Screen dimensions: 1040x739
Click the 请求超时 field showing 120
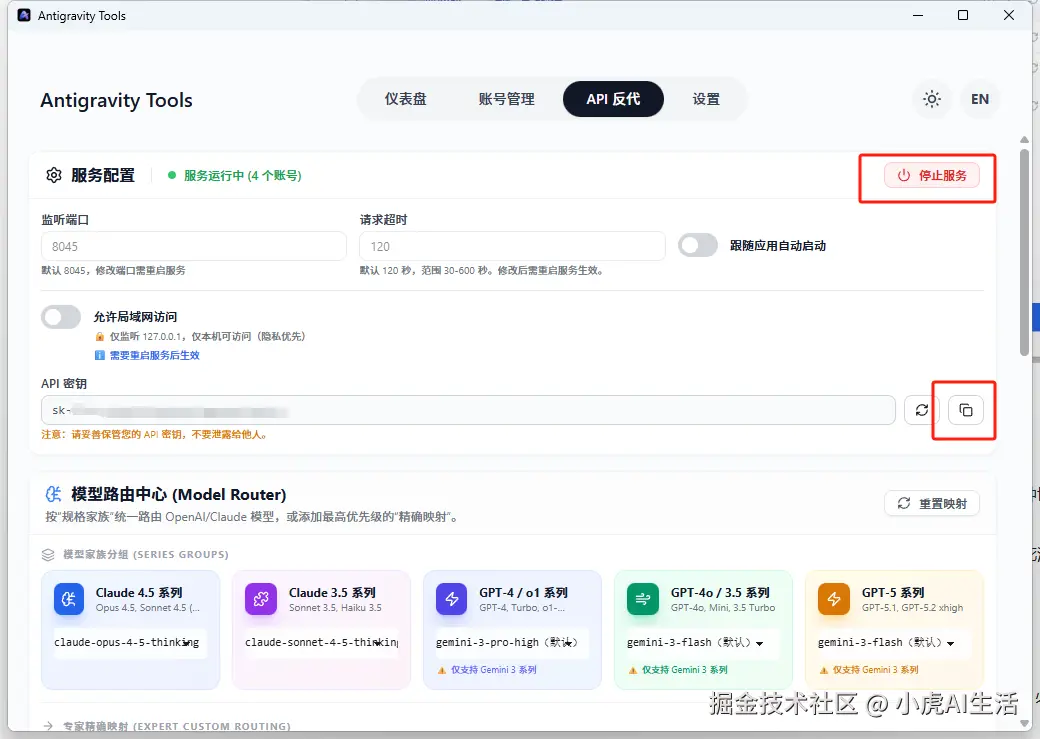512,246
